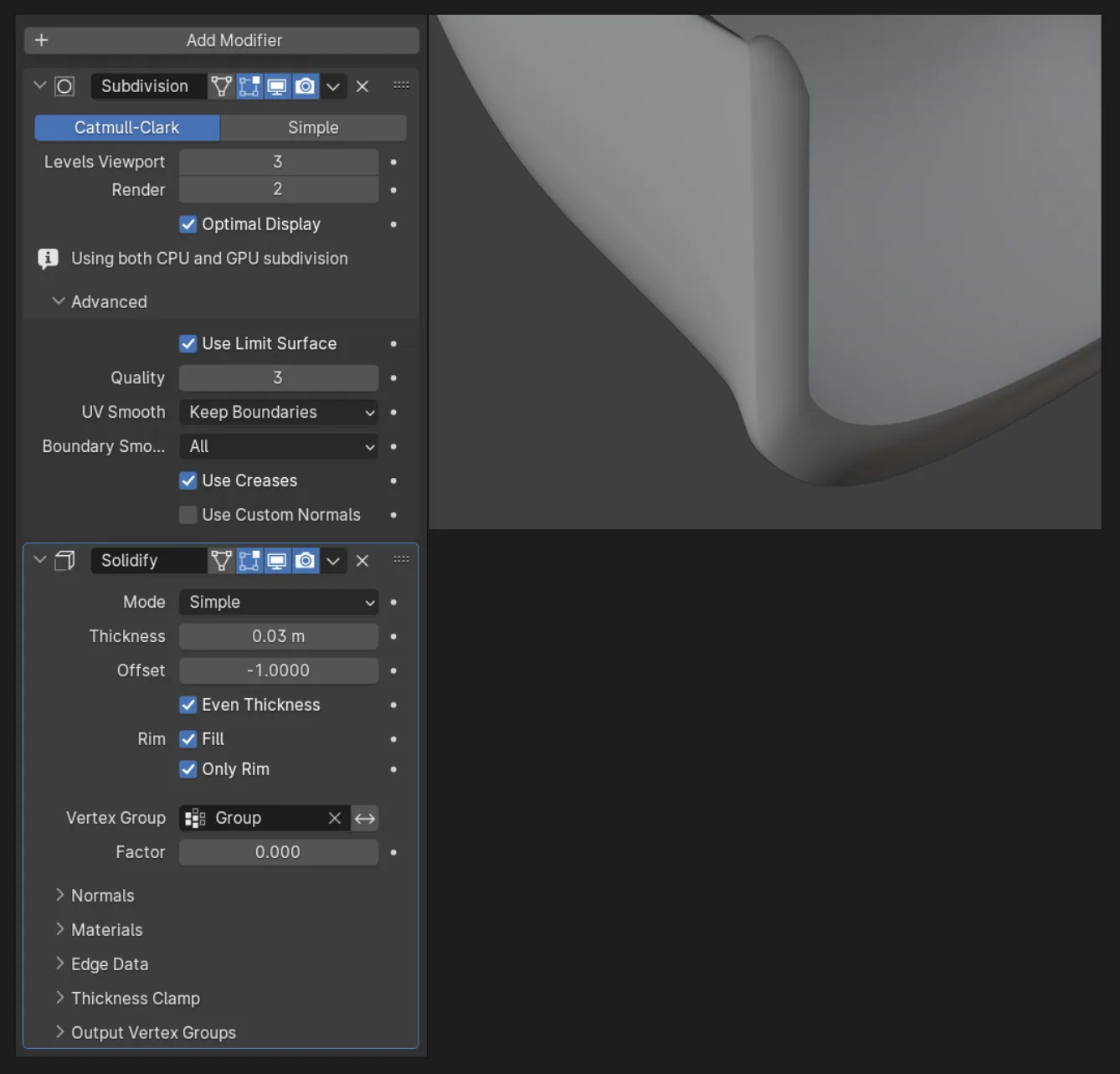Click the info icon beside CPU and GPU message

(x=48, y=259)
